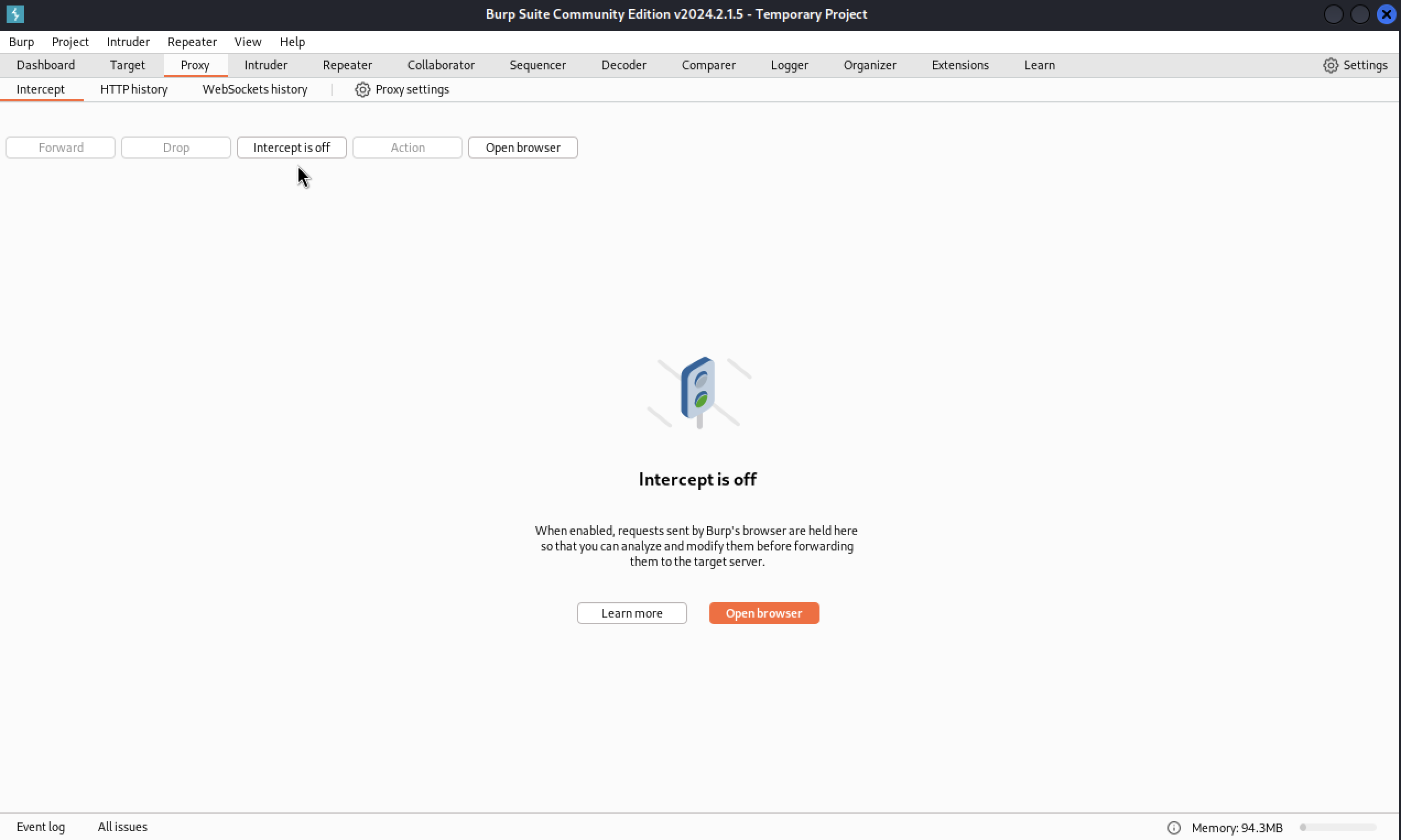Image resolution: width=1401 pixels, height=840 pixels.
Task: Open the Logger tab
Action: pyautogui.click(x=789, y=65)
